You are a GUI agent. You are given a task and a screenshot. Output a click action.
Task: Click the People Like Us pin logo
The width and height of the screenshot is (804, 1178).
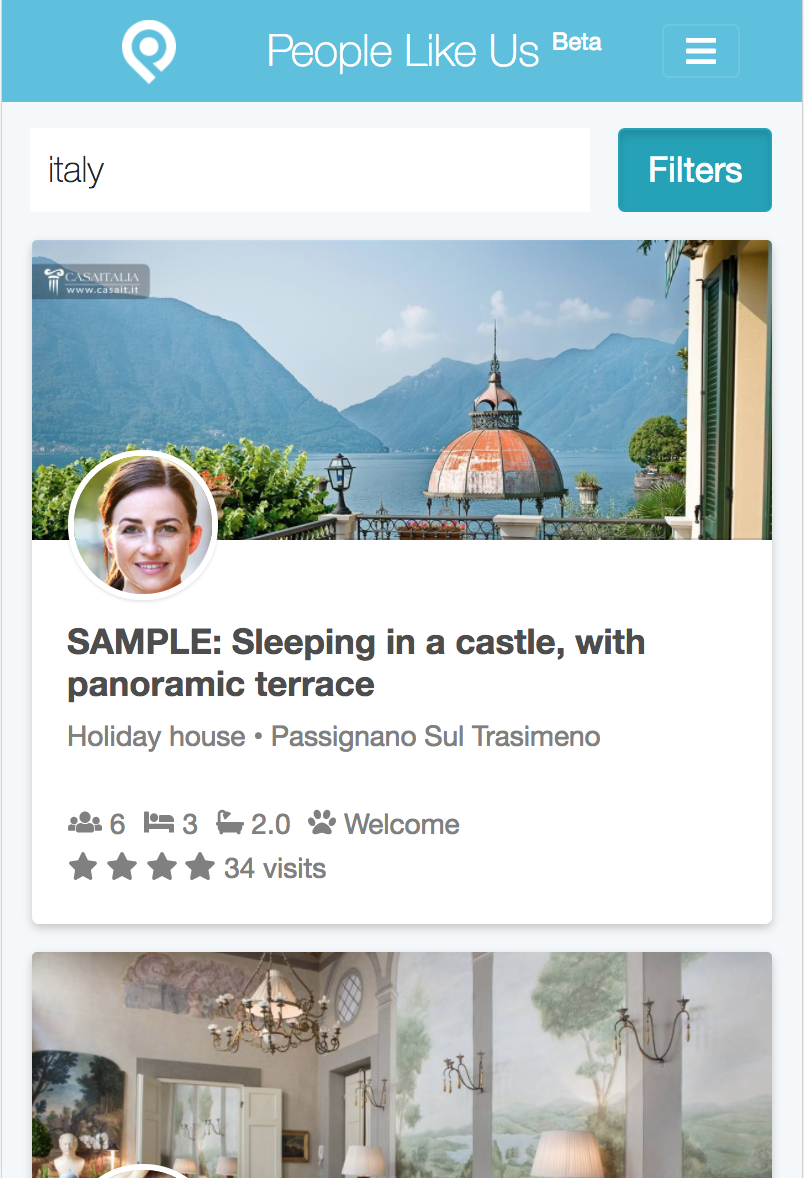pyautogui.click(x=149, y=51)
